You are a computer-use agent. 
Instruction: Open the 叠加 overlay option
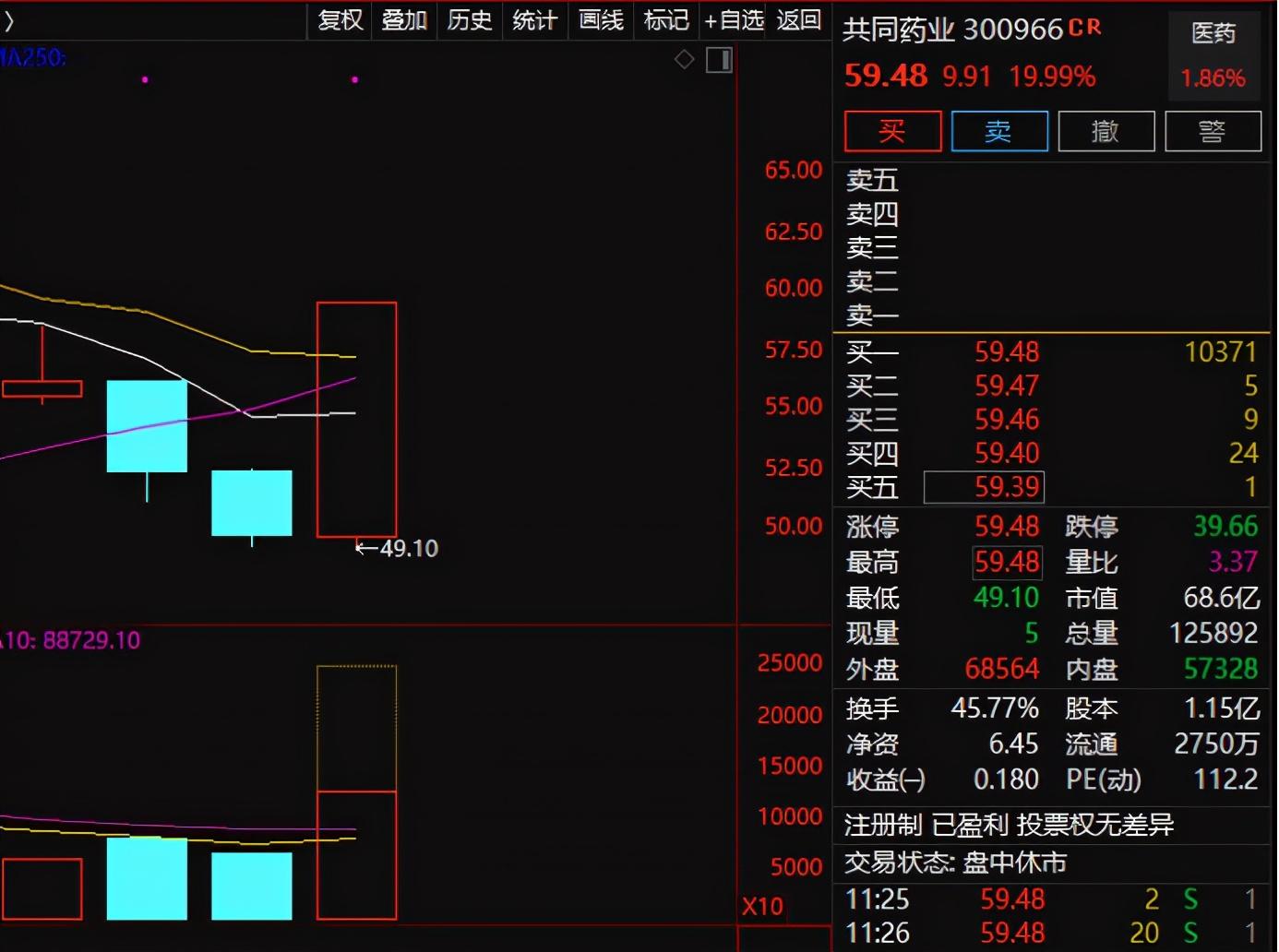point(404,19)
